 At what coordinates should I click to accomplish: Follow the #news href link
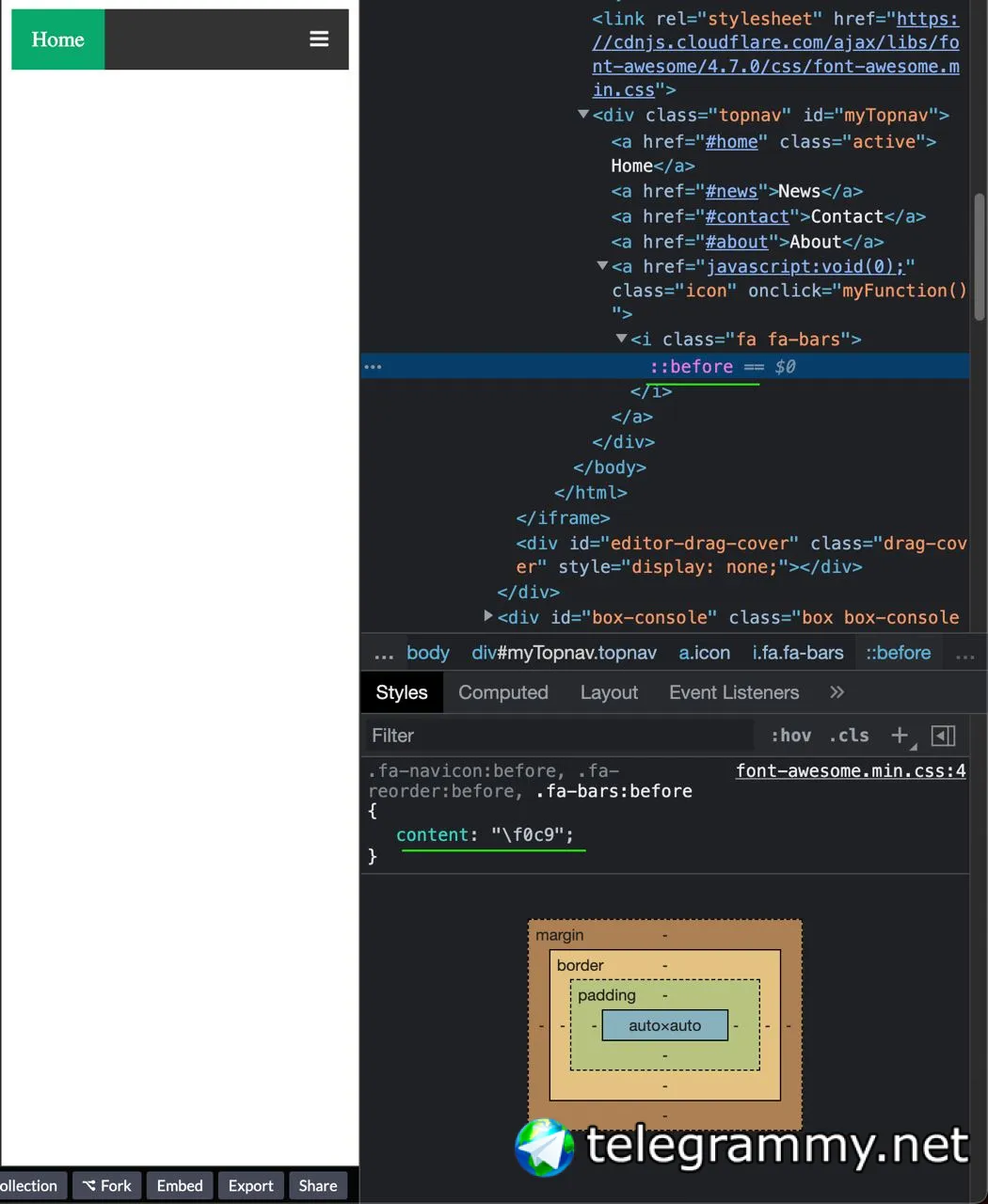tap(731, 191)
